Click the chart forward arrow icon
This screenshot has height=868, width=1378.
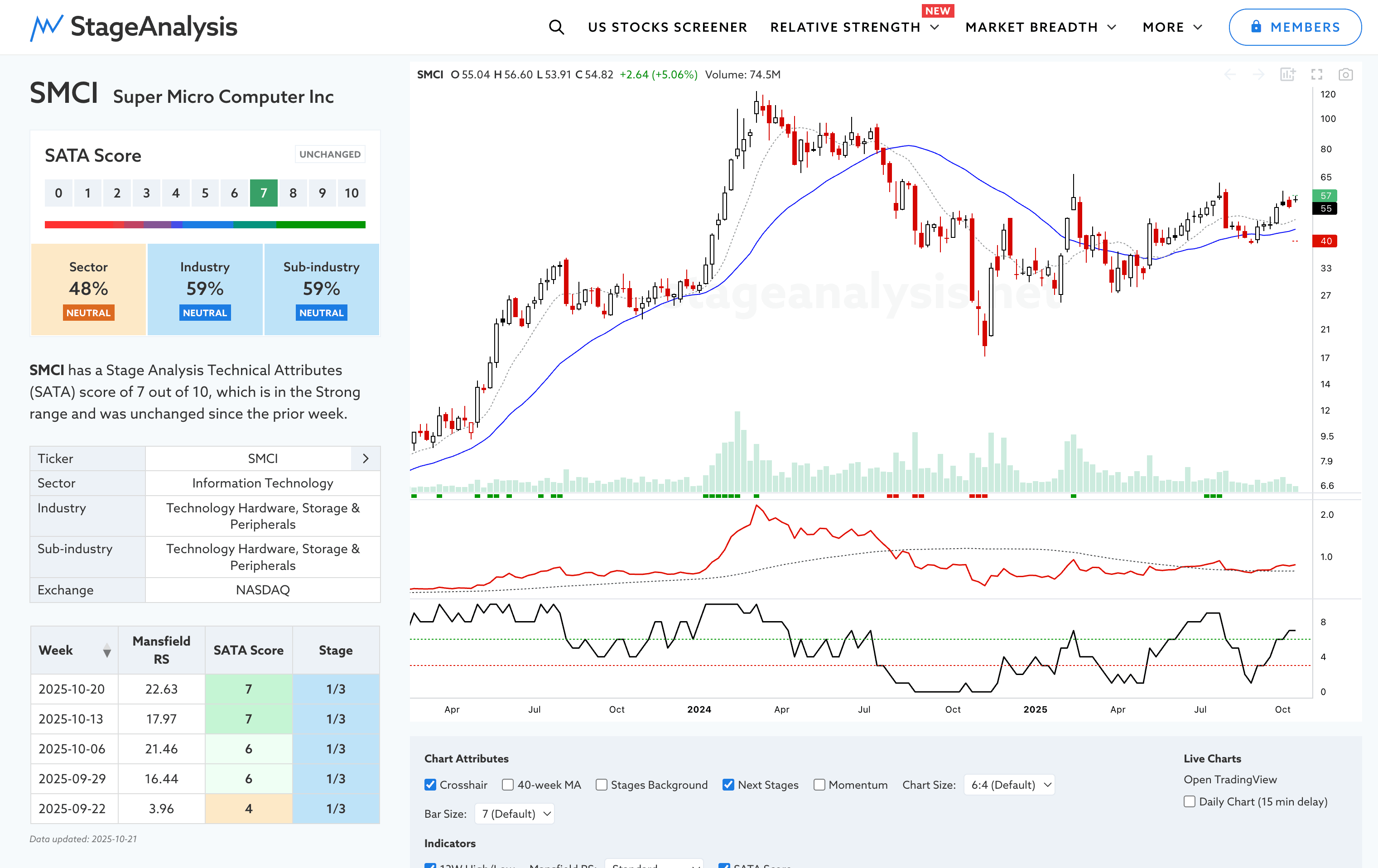(x=1258, y=75)
